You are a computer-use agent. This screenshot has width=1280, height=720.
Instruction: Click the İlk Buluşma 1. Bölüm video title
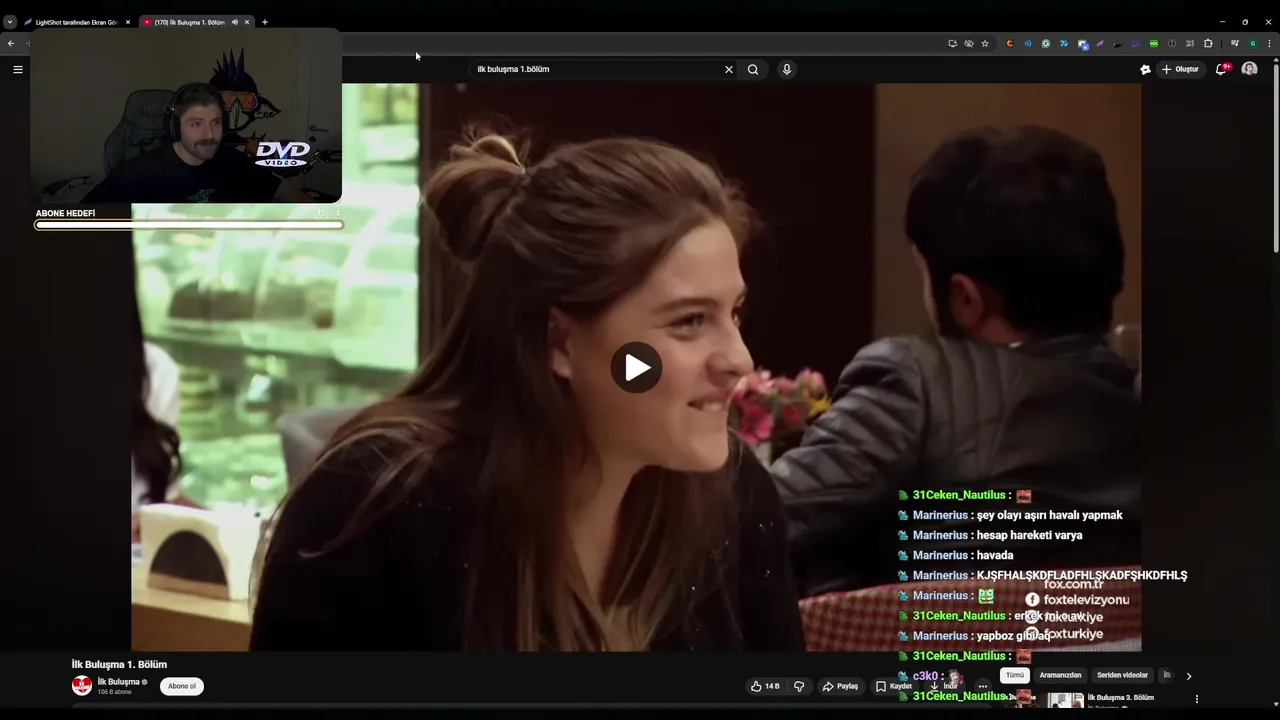(119, 664)
